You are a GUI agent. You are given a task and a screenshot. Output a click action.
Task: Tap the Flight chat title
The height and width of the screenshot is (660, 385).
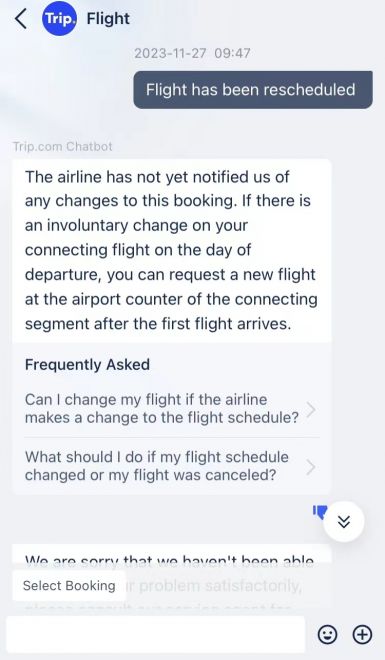click(108, 19)
